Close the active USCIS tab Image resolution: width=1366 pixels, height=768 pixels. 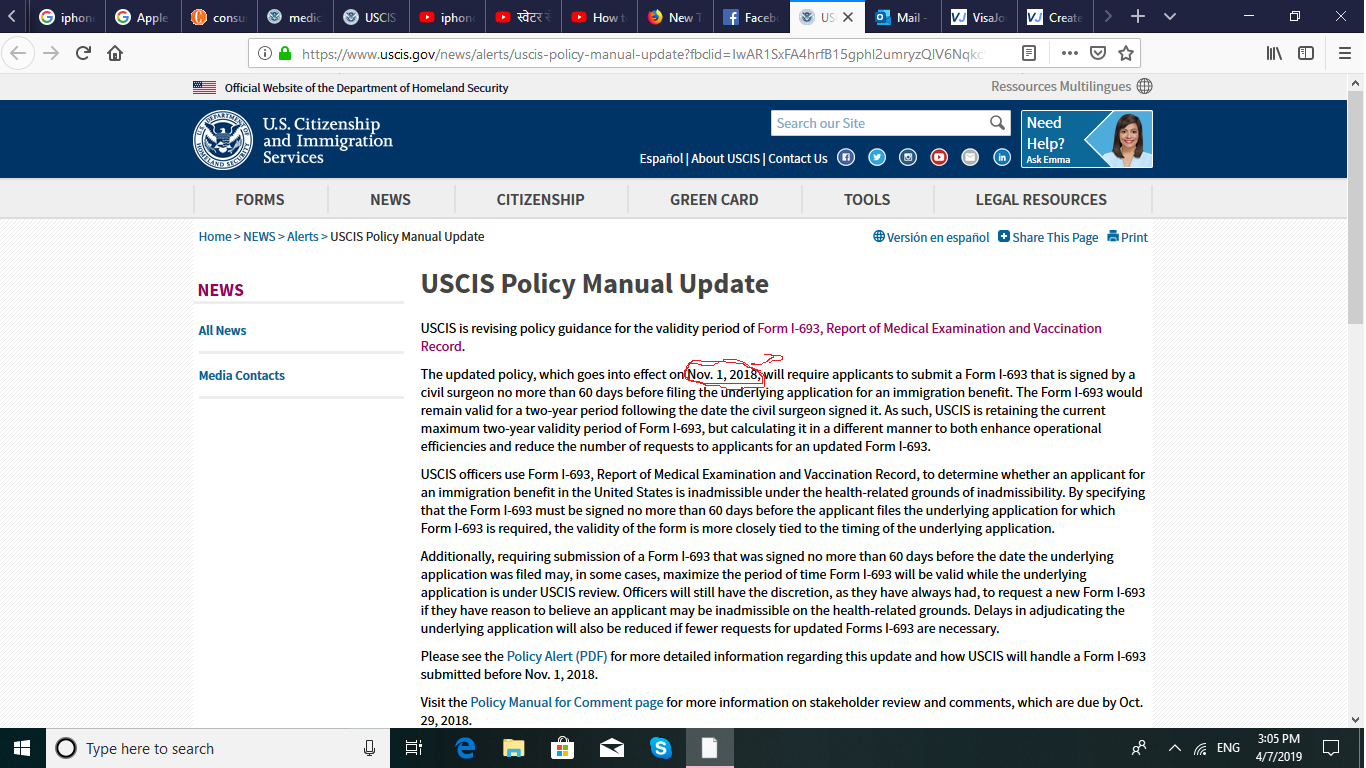click(x=848, y=17)
